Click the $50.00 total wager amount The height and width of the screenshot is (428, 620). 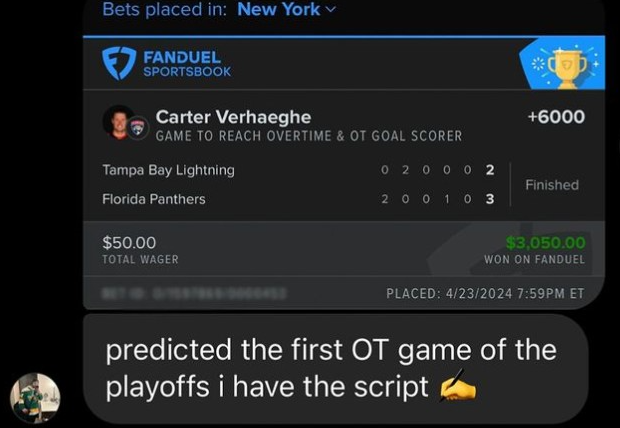click(131, 242)
